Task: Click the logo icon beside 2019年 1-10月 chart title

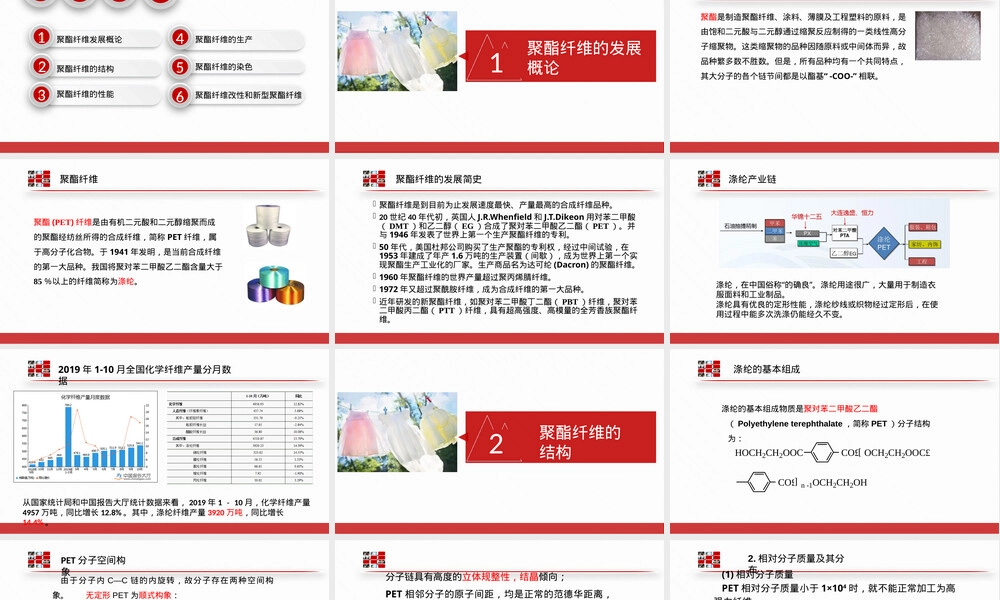Action: 39,369
